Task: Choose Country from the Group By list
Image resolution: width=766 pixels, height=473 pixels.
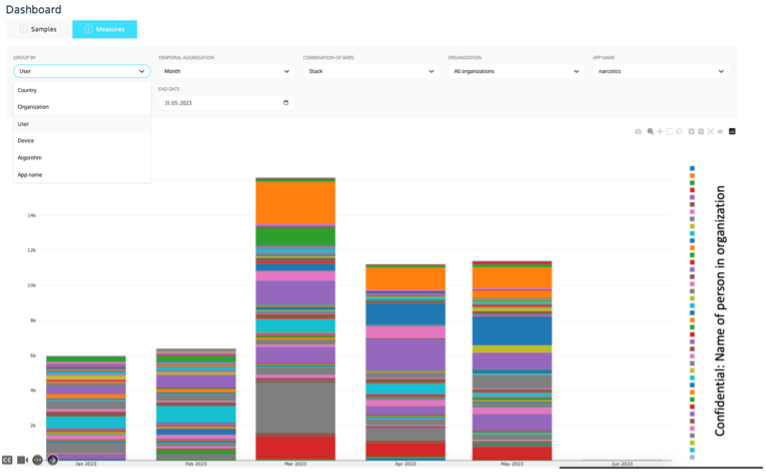Action: point(27,90)
